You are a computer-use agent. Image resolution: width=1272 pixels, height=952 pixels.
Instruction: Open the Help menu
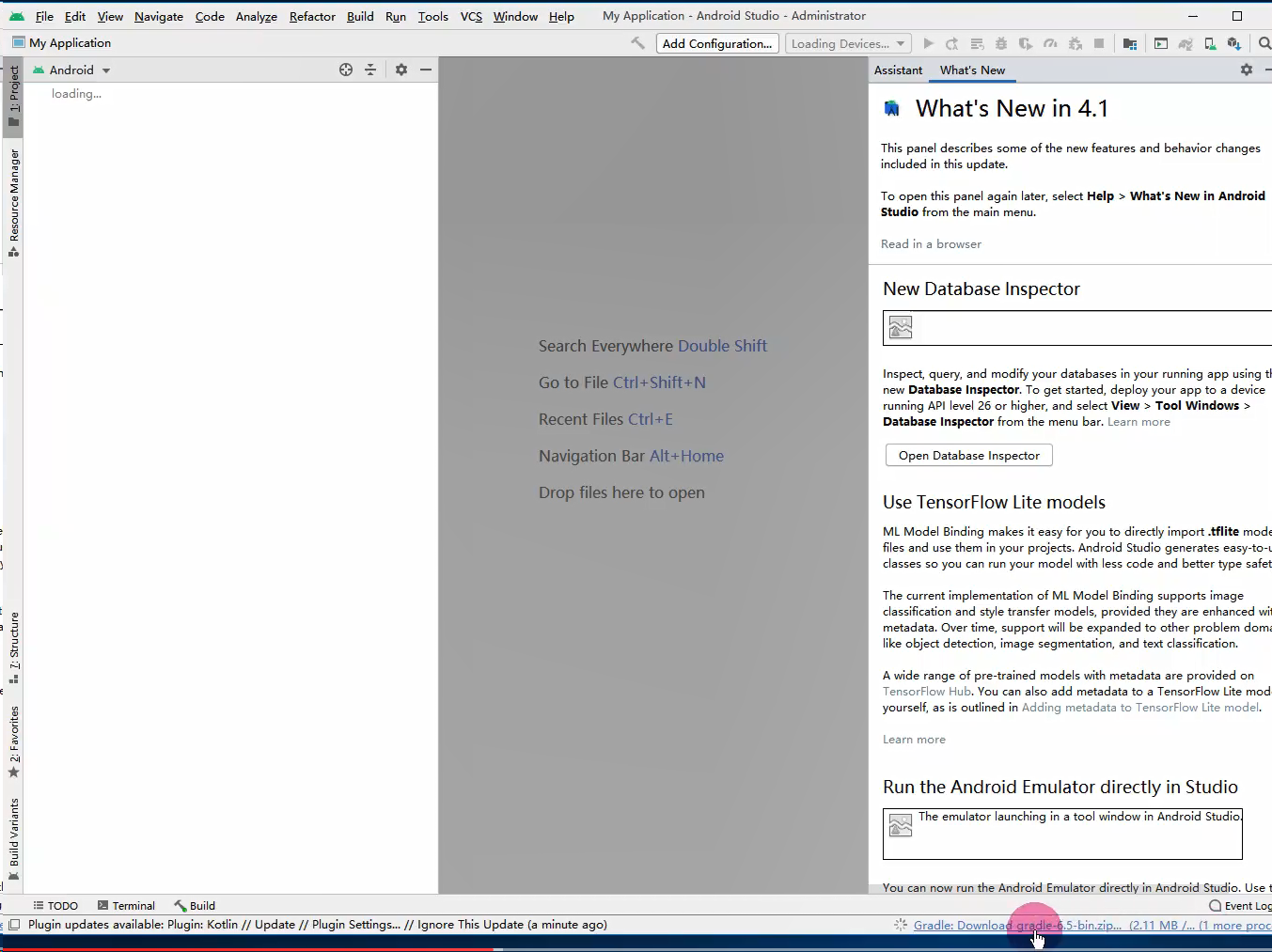click(x=561, y=16)
